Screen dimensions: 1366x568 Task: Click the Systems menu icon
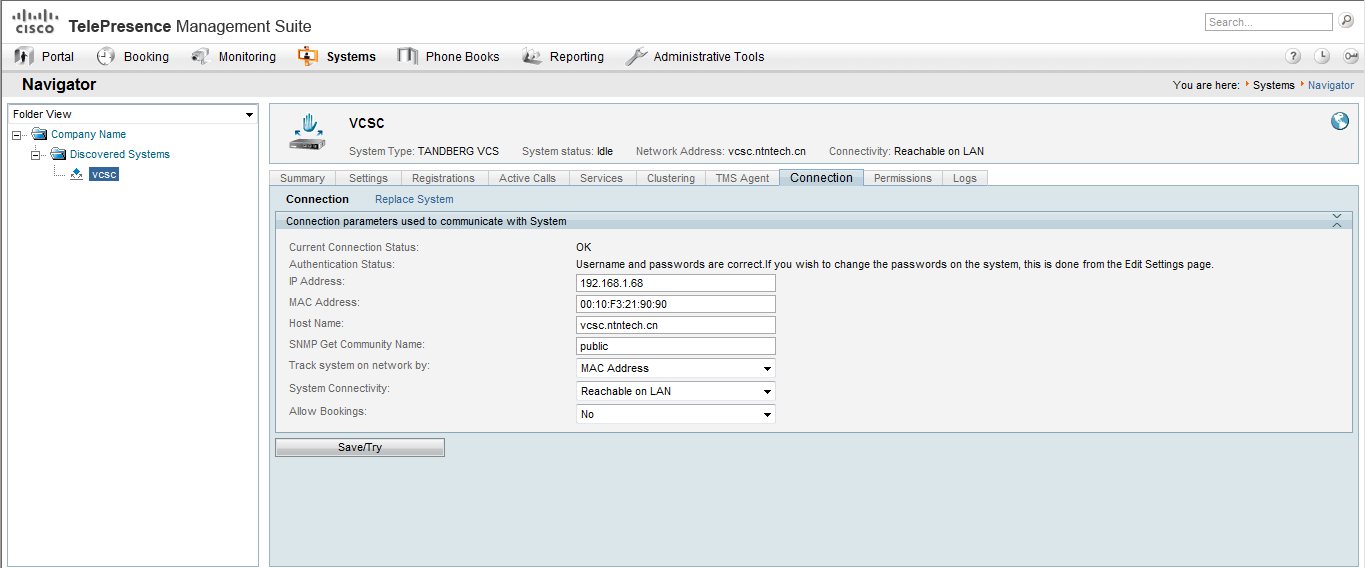pos(308,57)
